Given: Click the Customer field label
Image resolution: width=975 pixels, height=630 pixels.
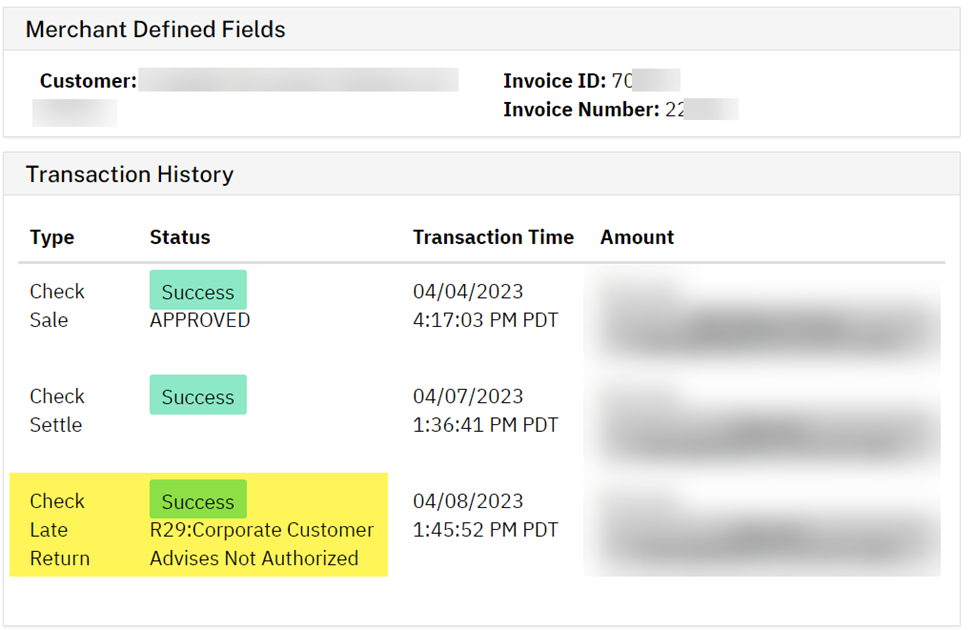Looking at the screenshot, I should tap(88, 81).
